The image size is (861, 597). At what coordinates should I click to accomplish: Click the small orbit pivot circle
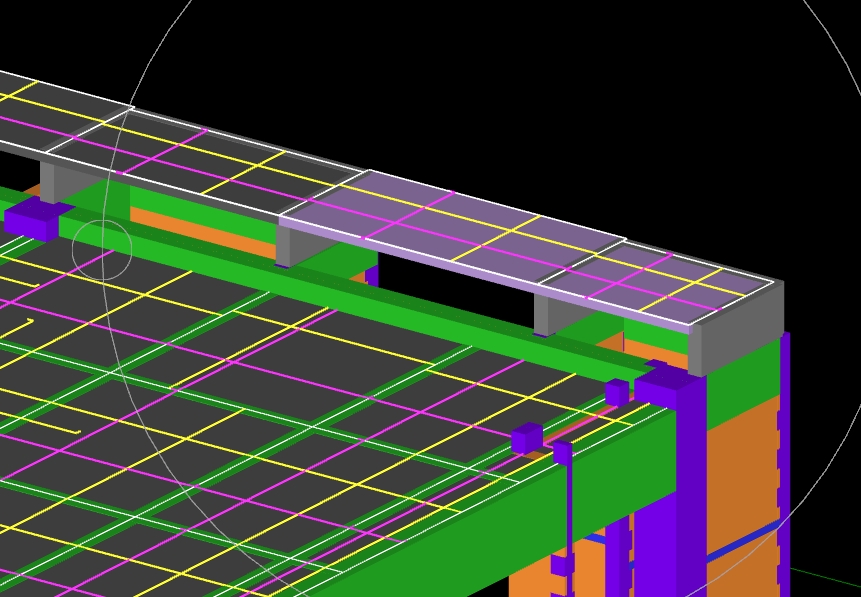[x=102, y=250]
